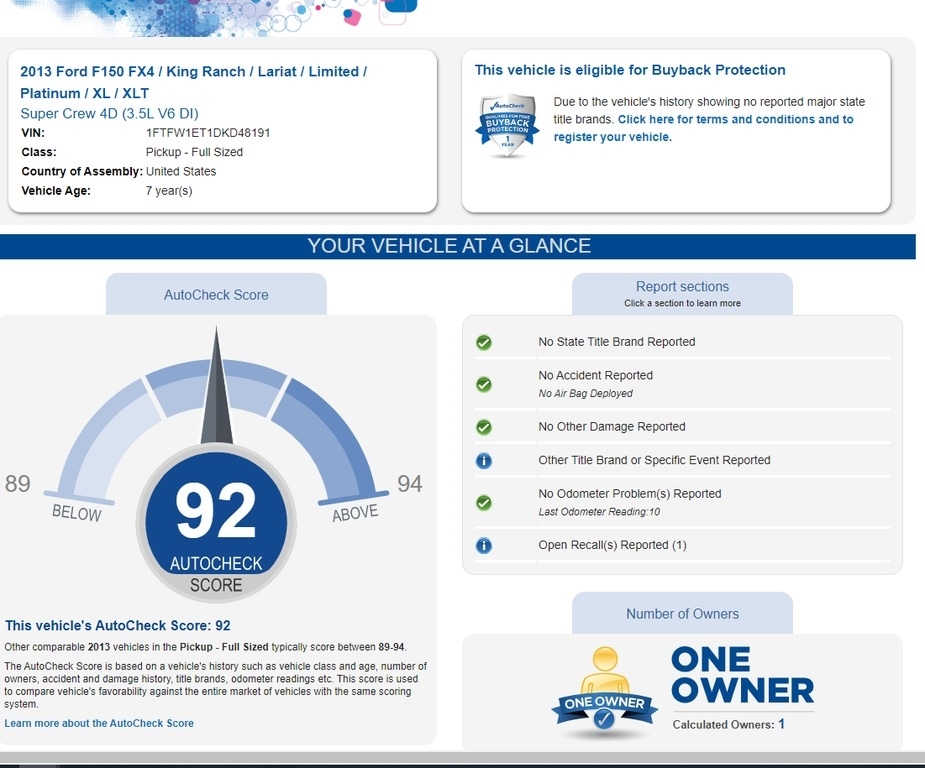925x768 pixels.
Task: Open Open Recall(s) Reported (1) section
Action: coord(612,545)
